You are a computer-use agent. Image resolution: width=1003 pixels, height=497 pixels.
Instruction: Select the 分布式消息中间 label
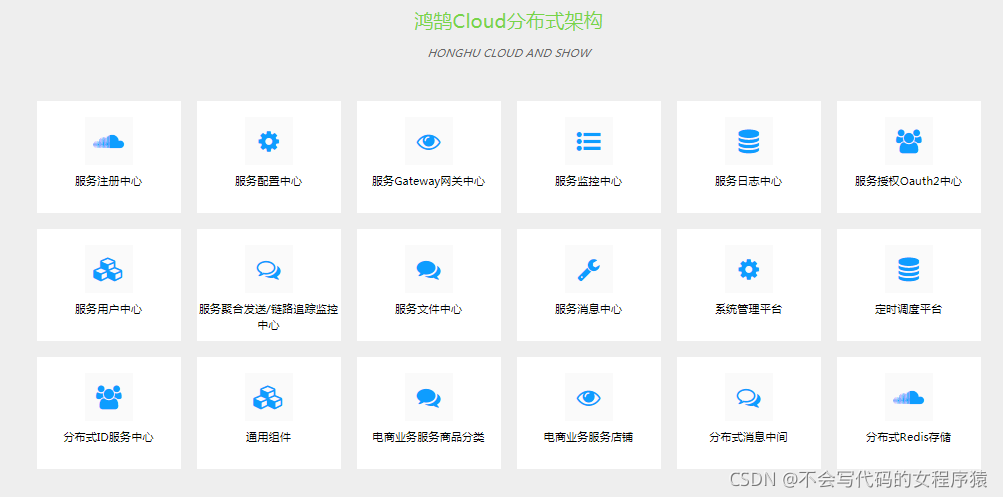[x=748, y=437]
